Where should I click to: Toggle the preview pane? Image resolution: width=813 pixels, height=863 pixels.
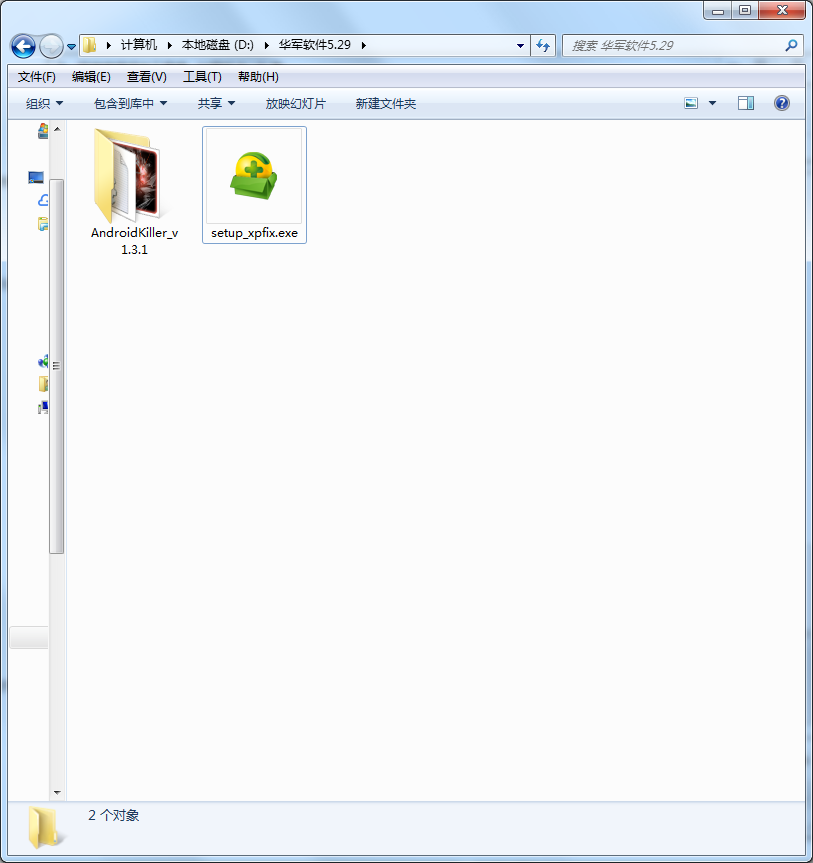[x=746, y=103]
